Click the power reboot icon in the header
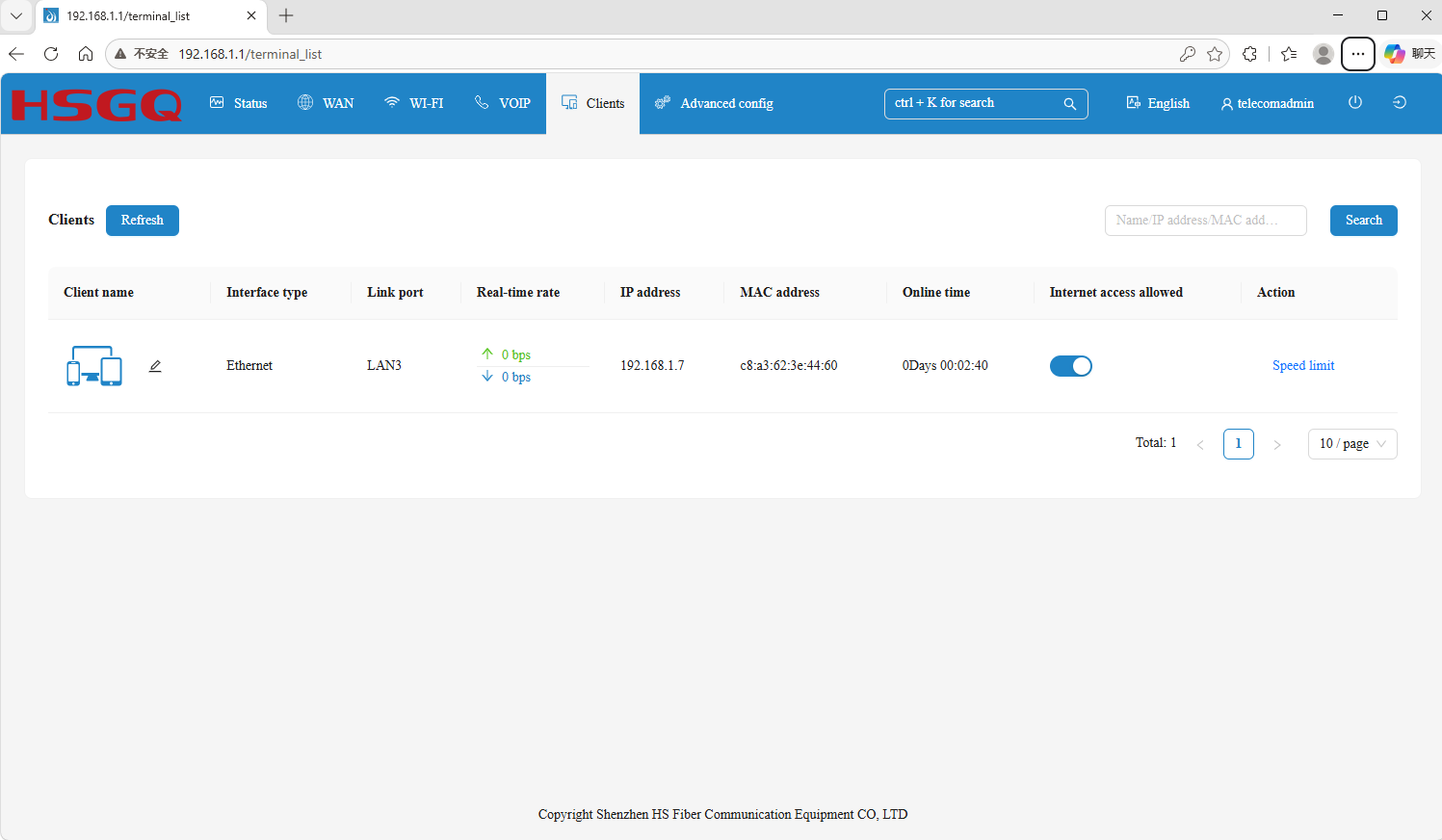 click(1355, 102)
